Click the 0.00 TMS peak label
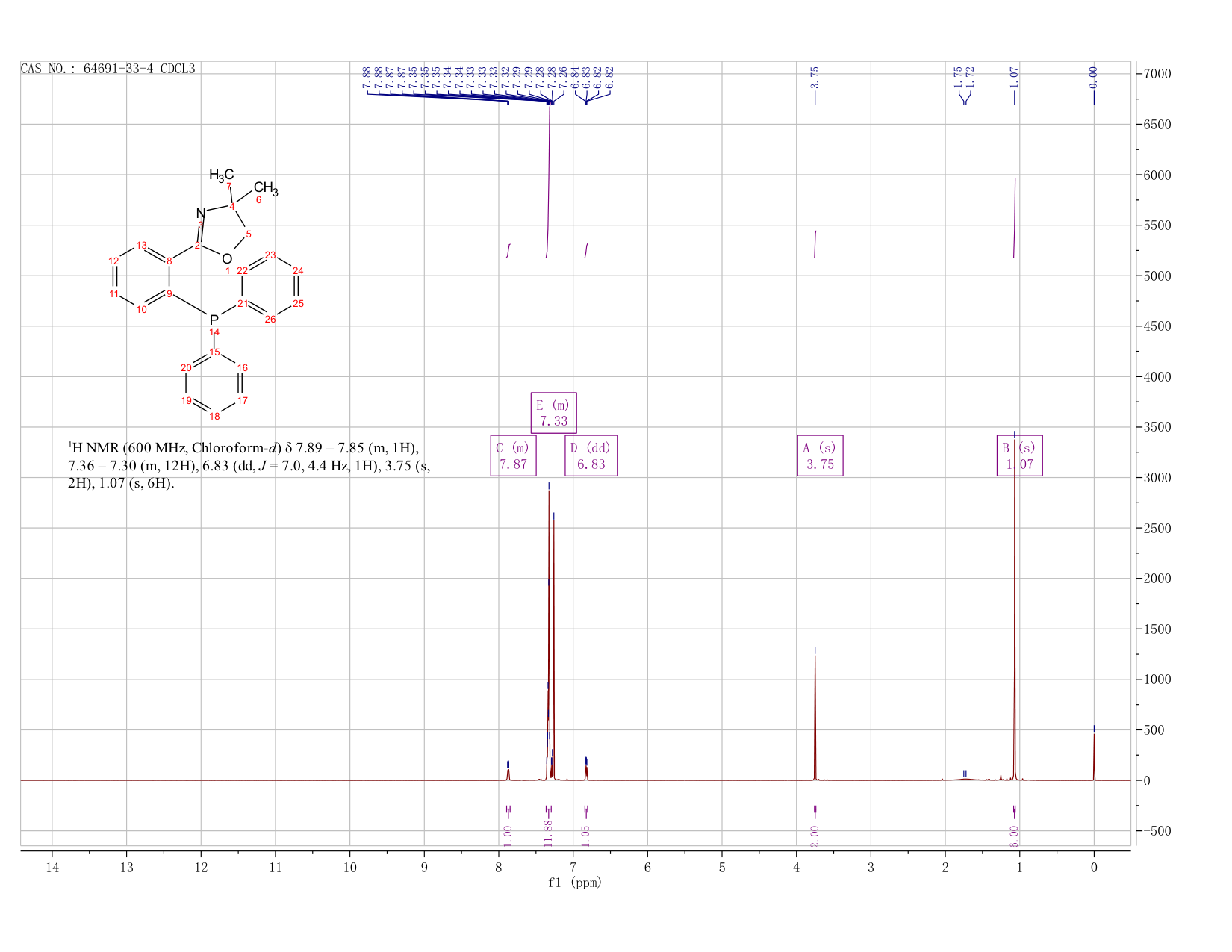Image resolution: width=1232 pixels, height=952 pixels. click(1094, 76)
